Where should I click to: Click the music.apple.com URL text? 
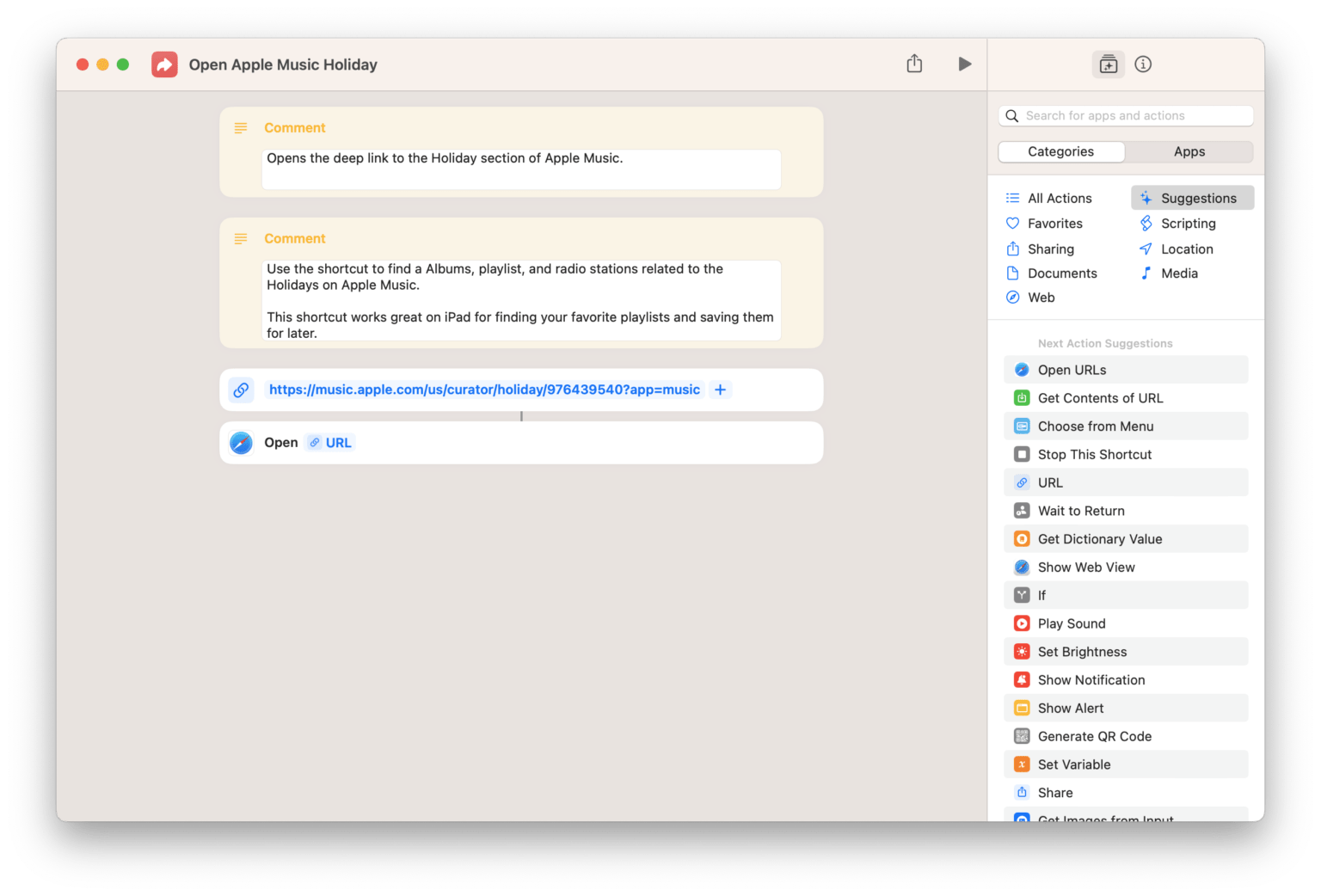point(484,390)
